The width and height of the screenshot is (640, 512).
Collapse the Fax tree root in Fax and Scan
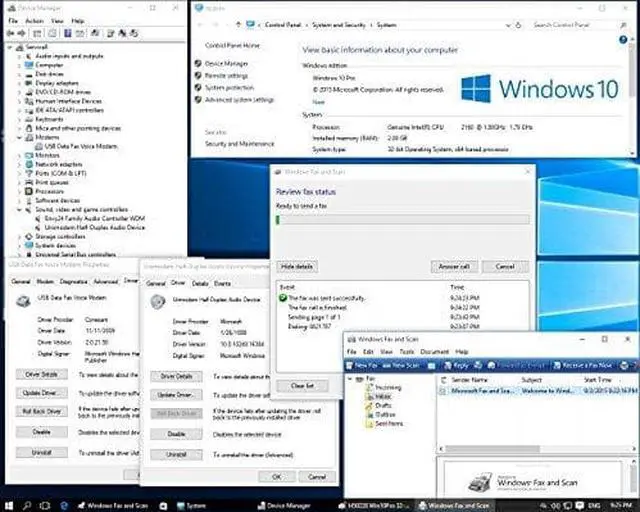(x=350, y=379)
